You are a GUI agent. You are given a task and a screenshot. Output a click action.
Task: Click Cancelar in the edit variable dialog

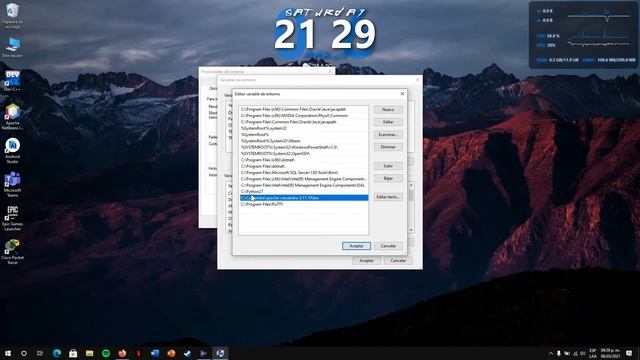tap(388, 246)
